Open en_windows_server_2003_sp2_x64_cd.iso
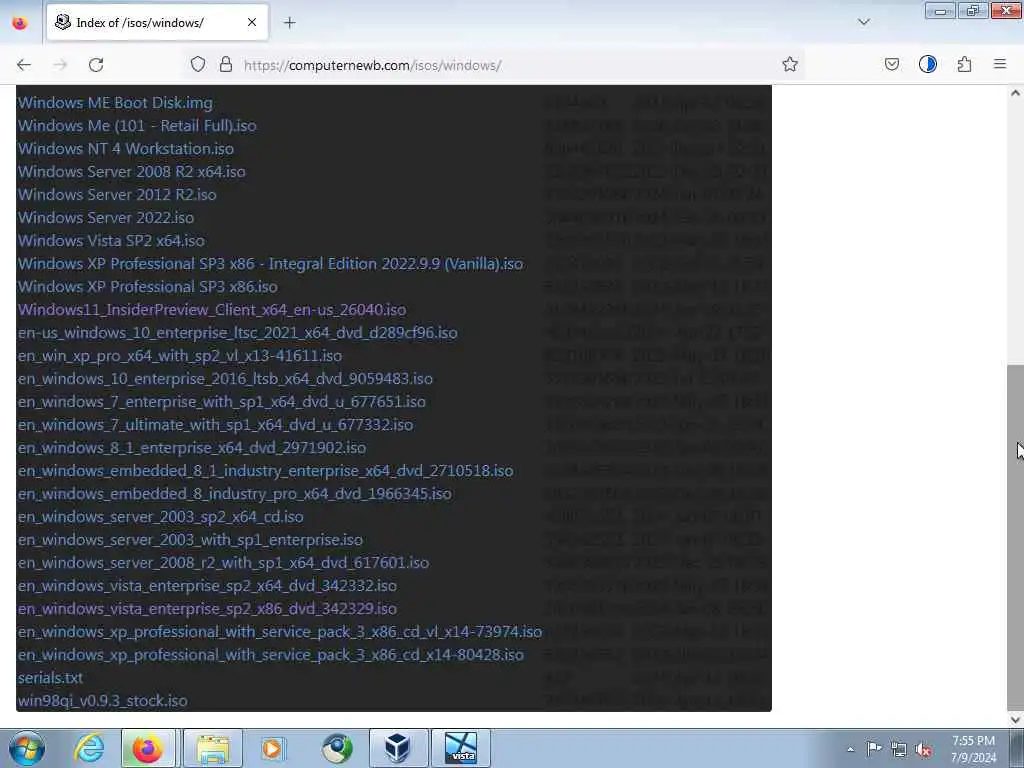1024x768 pixels. [x=160, y=517]
